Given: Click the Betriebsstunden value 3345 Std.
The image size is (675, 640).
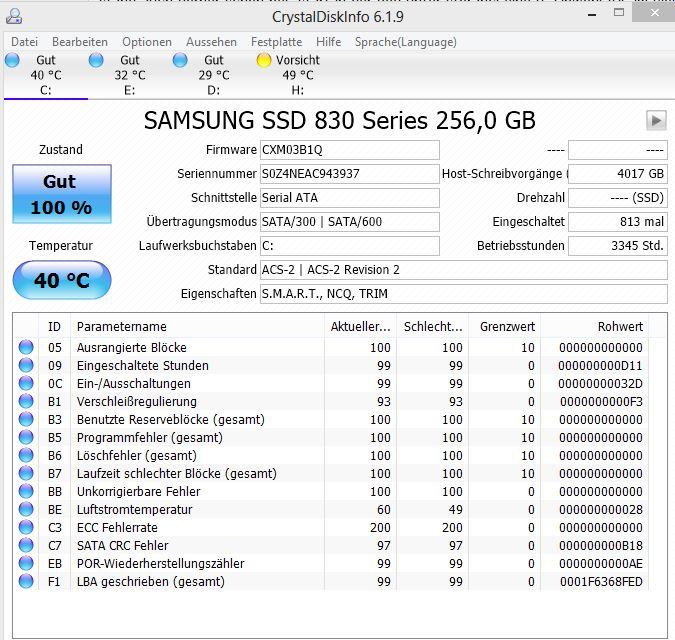Looking at the screenshot, I should (618, 246).
